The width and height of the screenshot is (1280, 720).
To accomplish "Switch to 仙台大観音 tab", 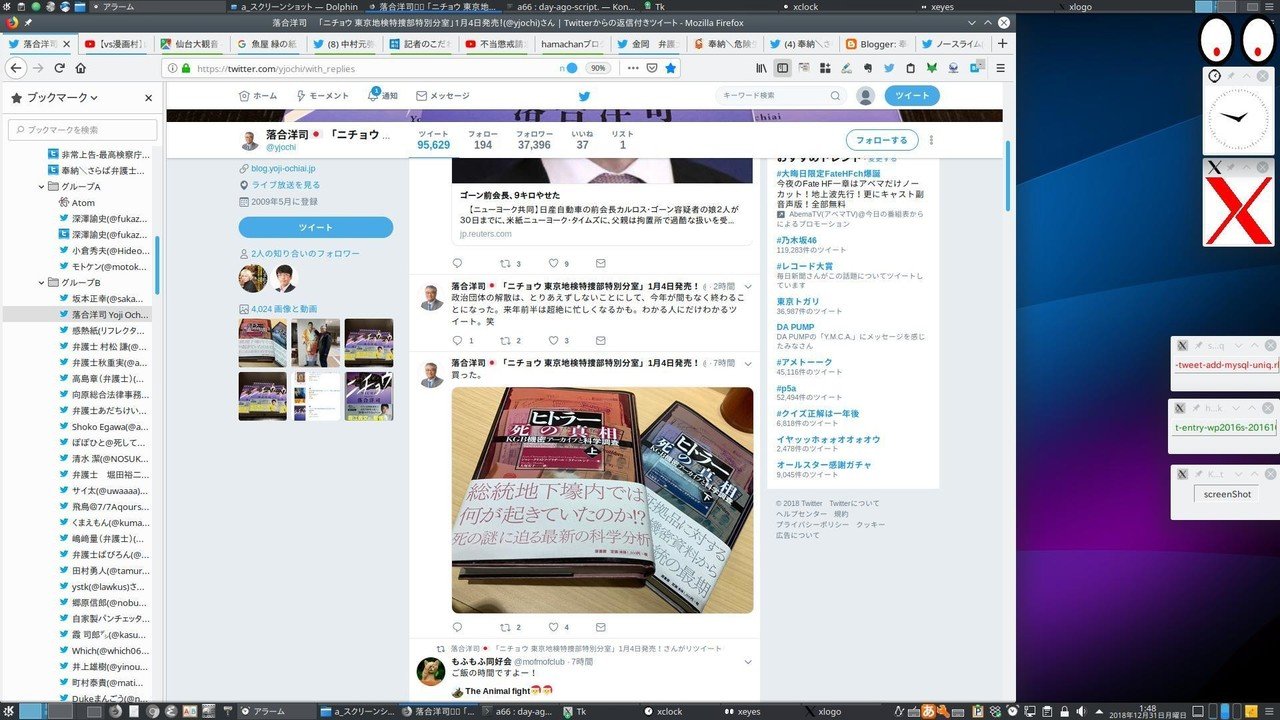I will [190, 44].
